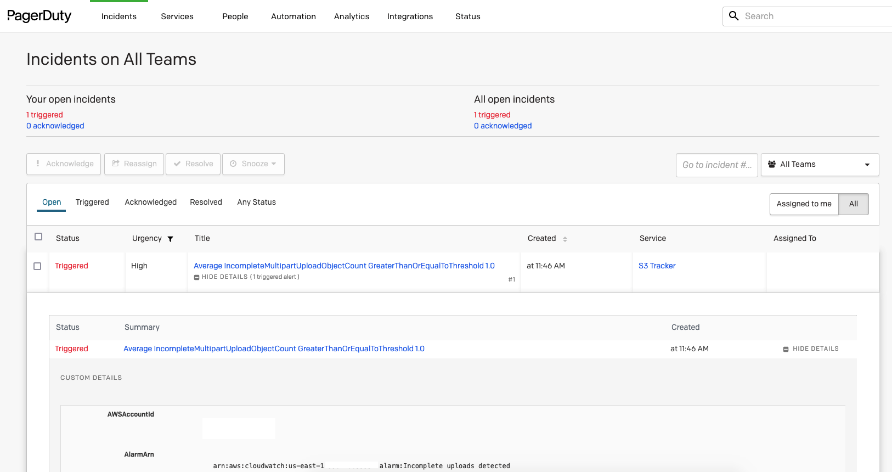Switch to the Acknowledged tab
This screenshot has width=892, height=472.
[x=151, y=202]
